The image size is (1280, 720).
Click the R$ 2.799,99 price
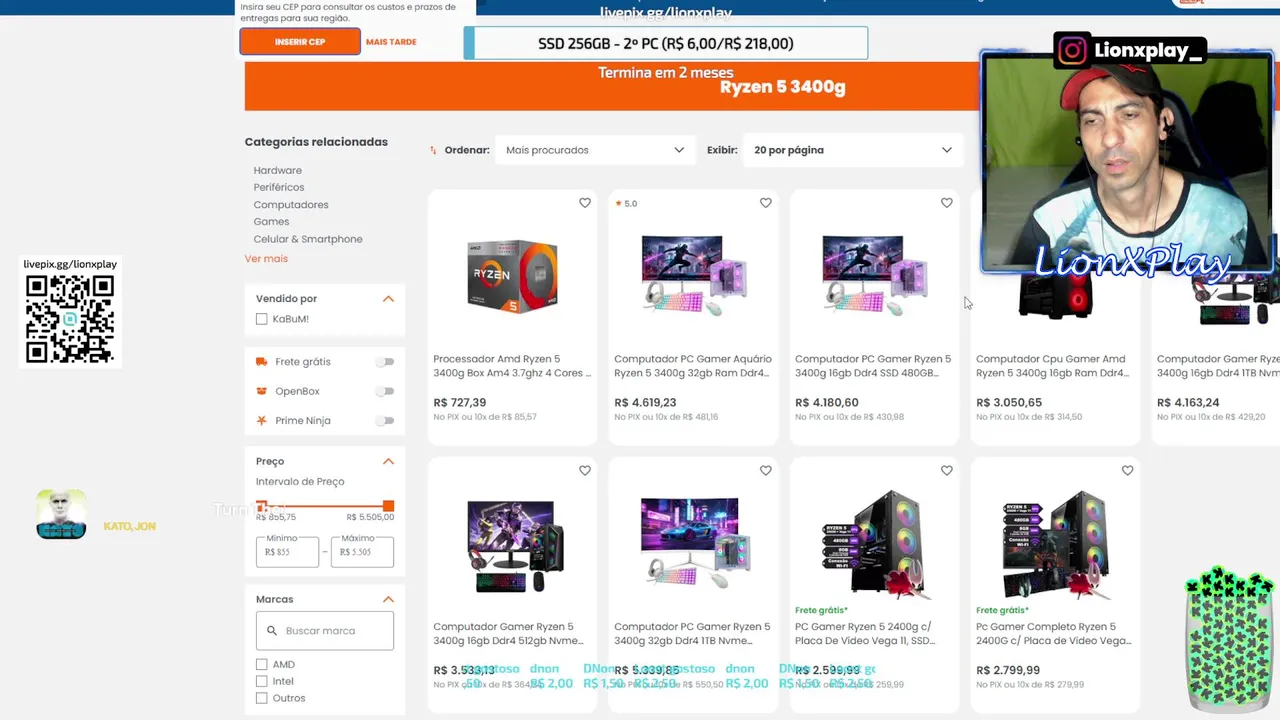1008,671
